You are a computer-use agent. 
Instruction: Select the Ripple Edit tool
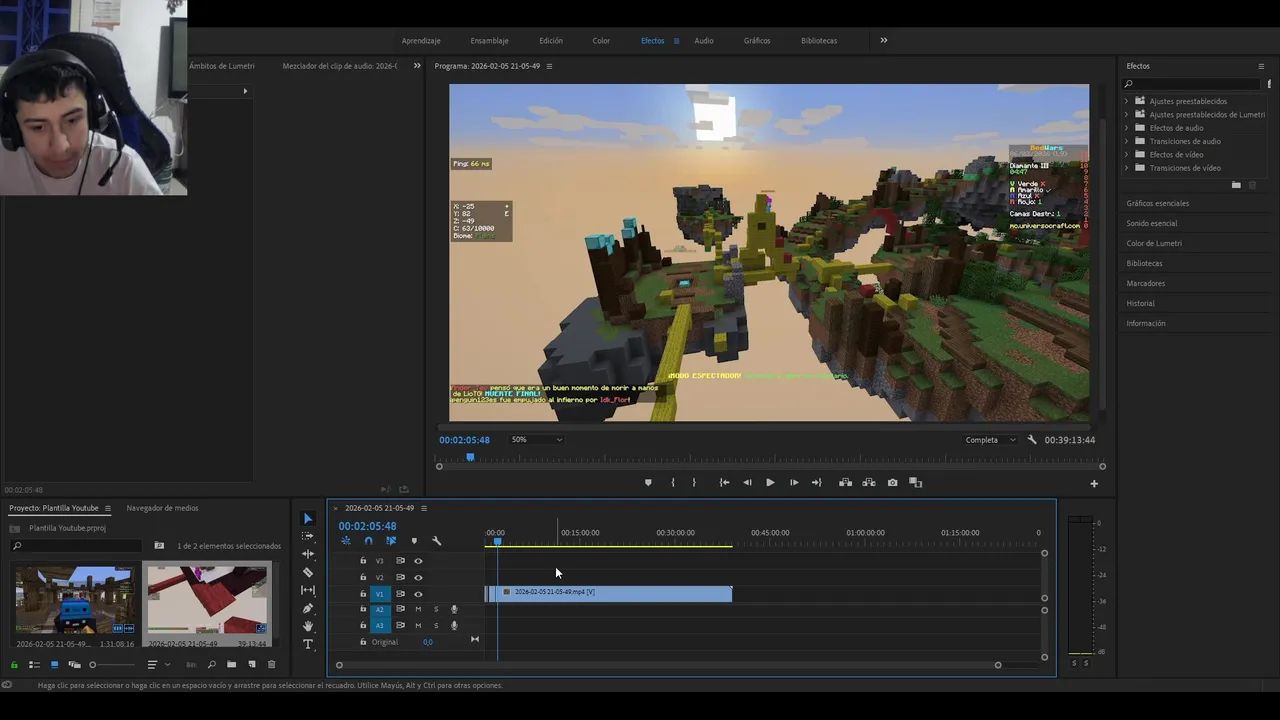[308, 554]
